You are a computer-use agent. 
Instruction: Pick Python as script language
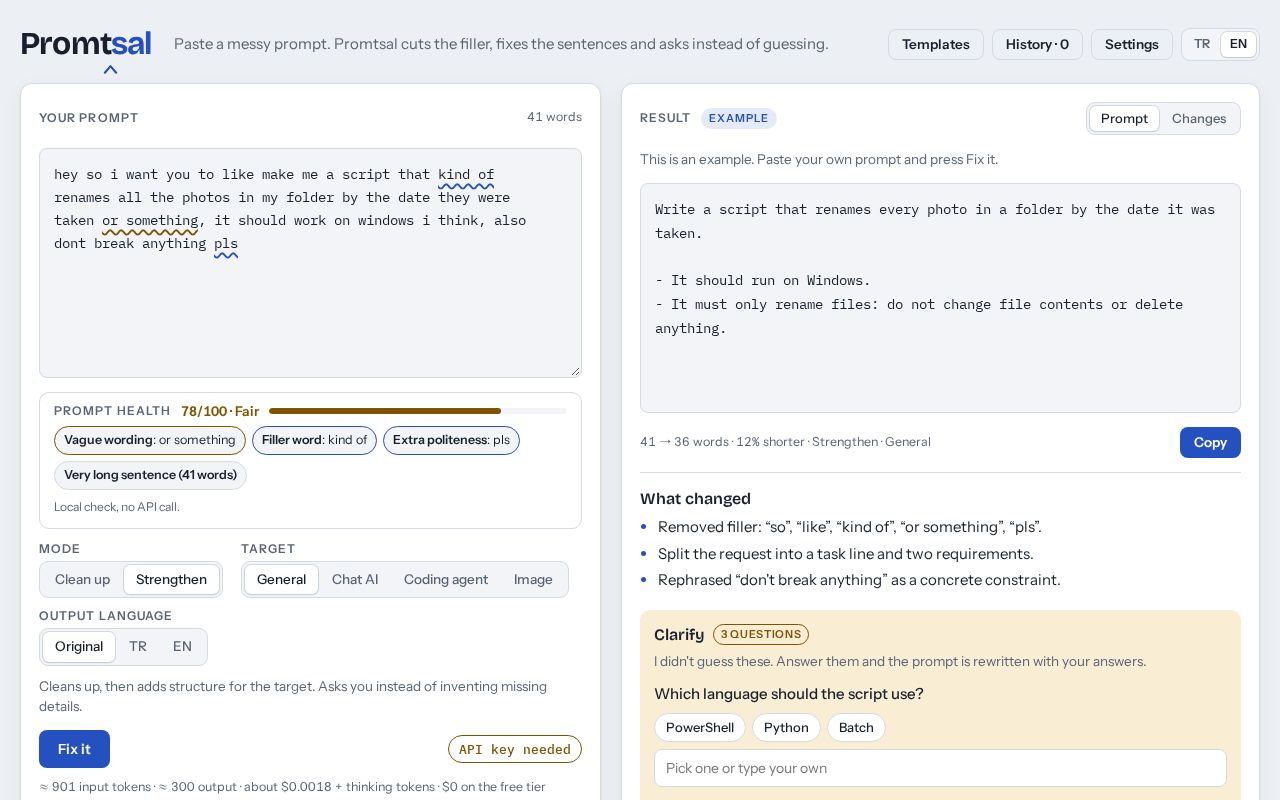pyautogui.click(x=786, y=727)
